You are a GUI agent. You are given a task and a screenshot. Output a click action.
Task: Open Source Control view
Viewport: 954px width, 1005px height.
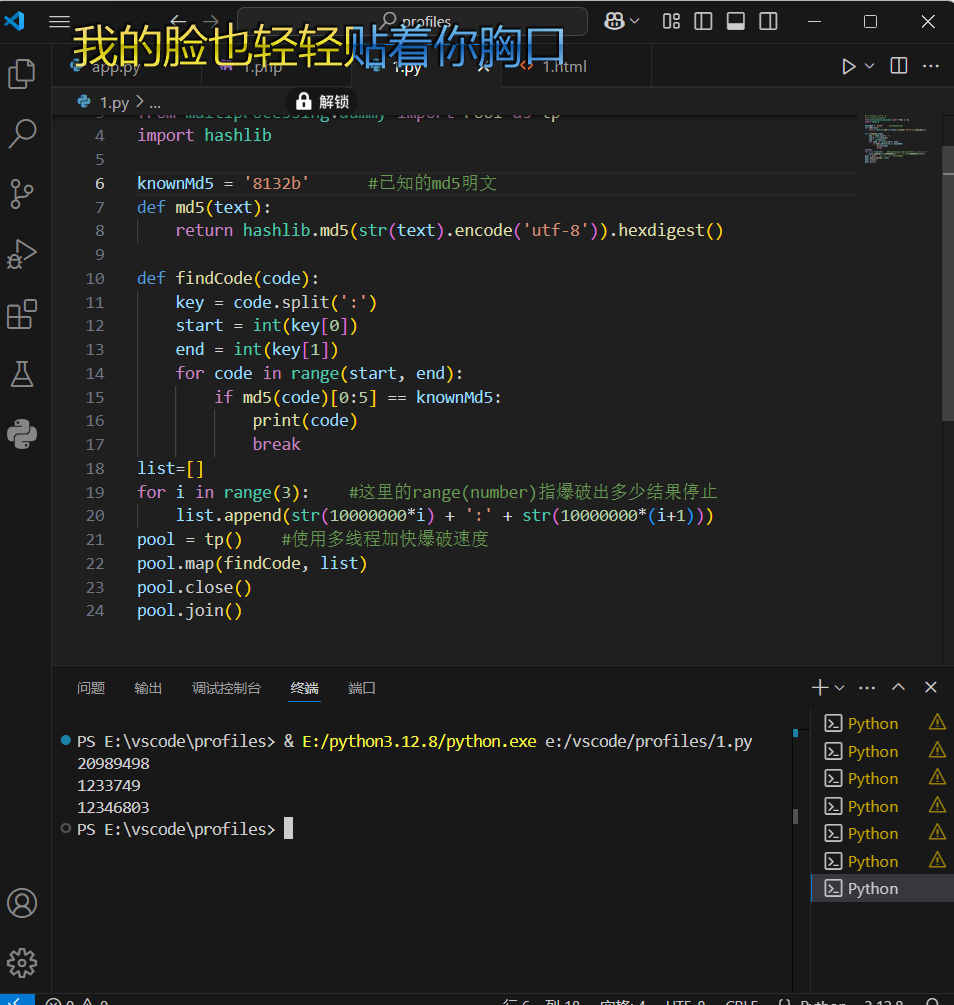(22, 193)
